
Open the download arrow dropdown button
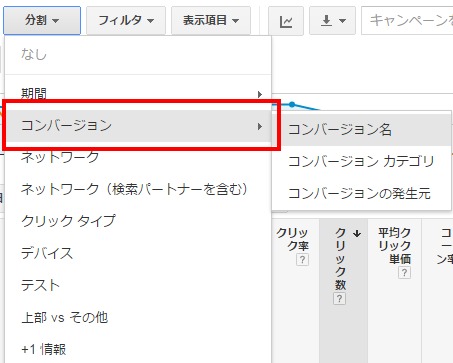pyautogui.click(x=332, y=21)
